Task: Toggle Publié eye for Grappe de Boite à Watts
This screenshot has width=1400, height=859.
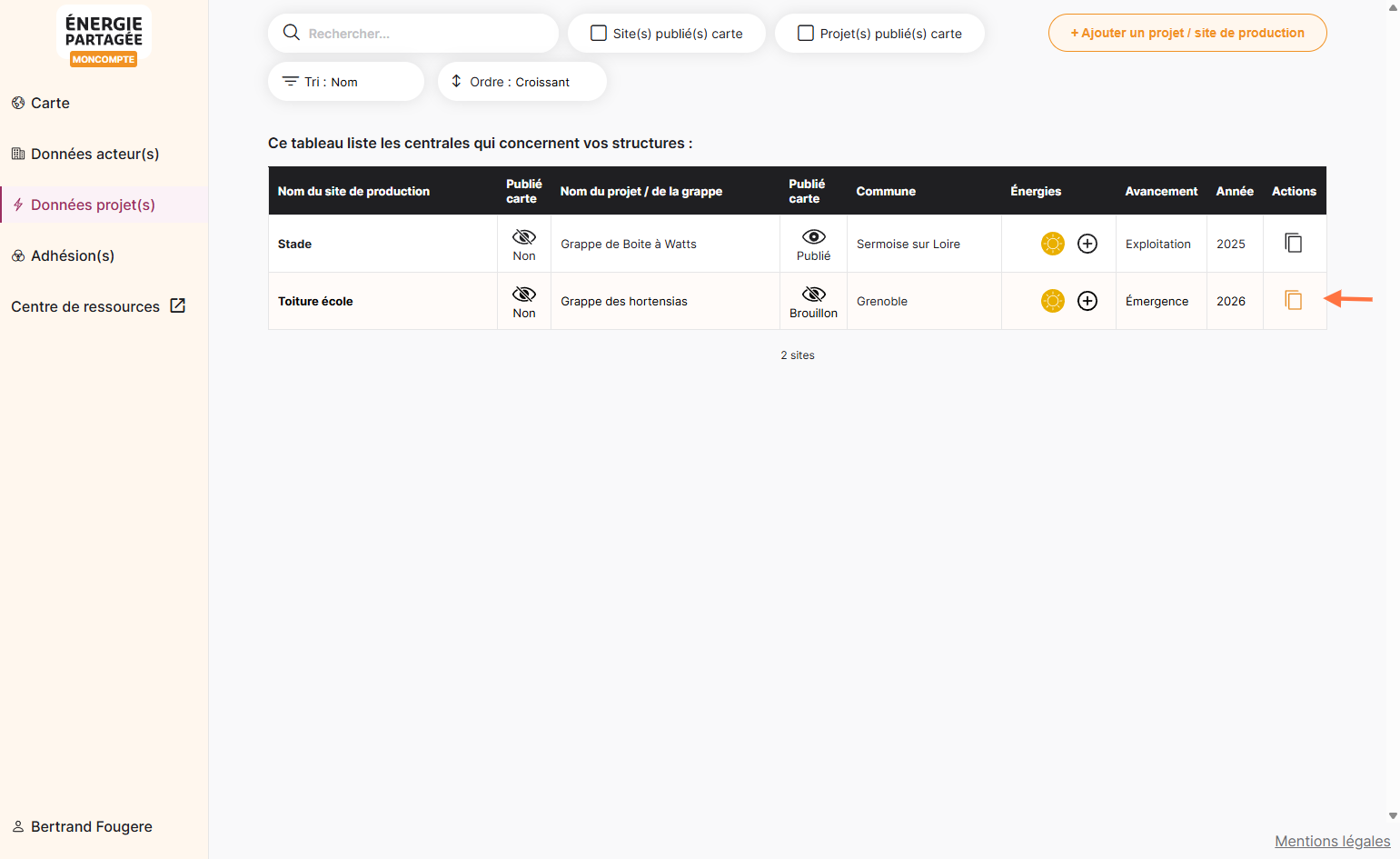Action: pos(814,237)
